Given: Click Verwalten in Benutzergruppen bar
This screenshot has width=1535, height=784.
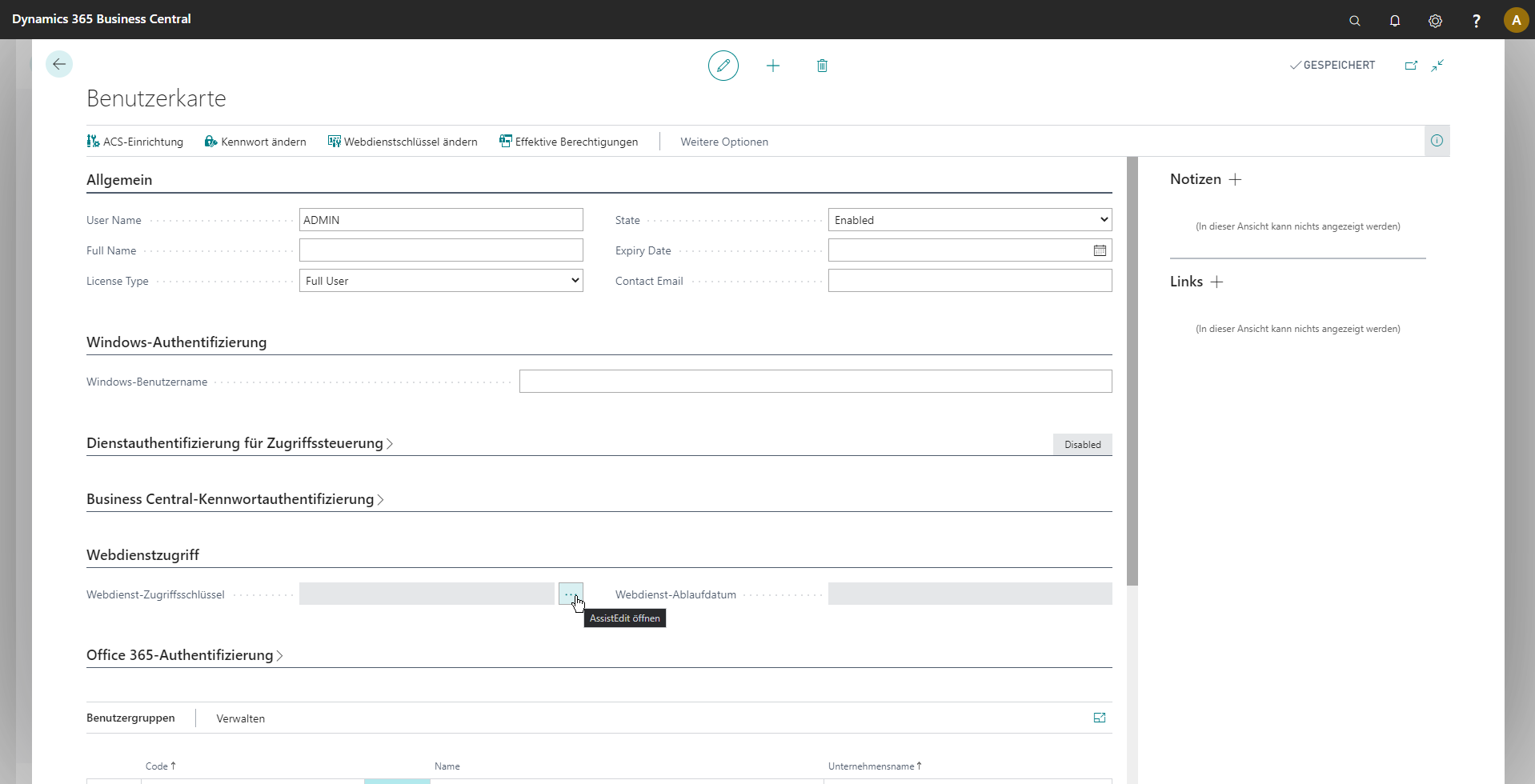Looking at the screenshot, I should [240, 718].
